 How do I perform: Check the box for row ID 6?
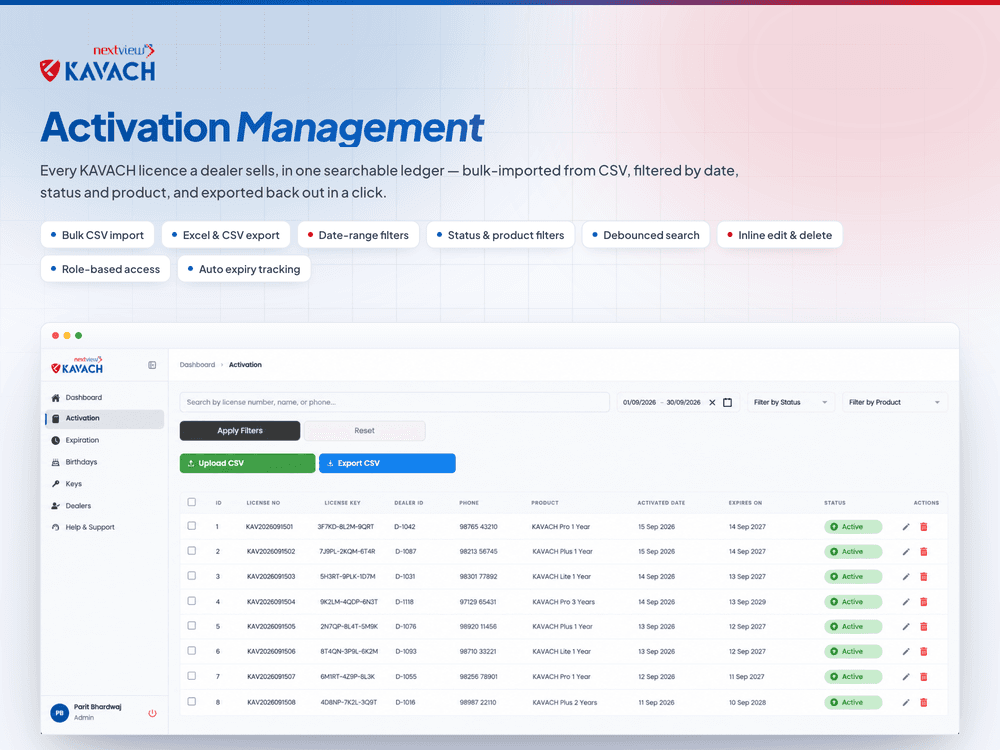click(191, 651)
